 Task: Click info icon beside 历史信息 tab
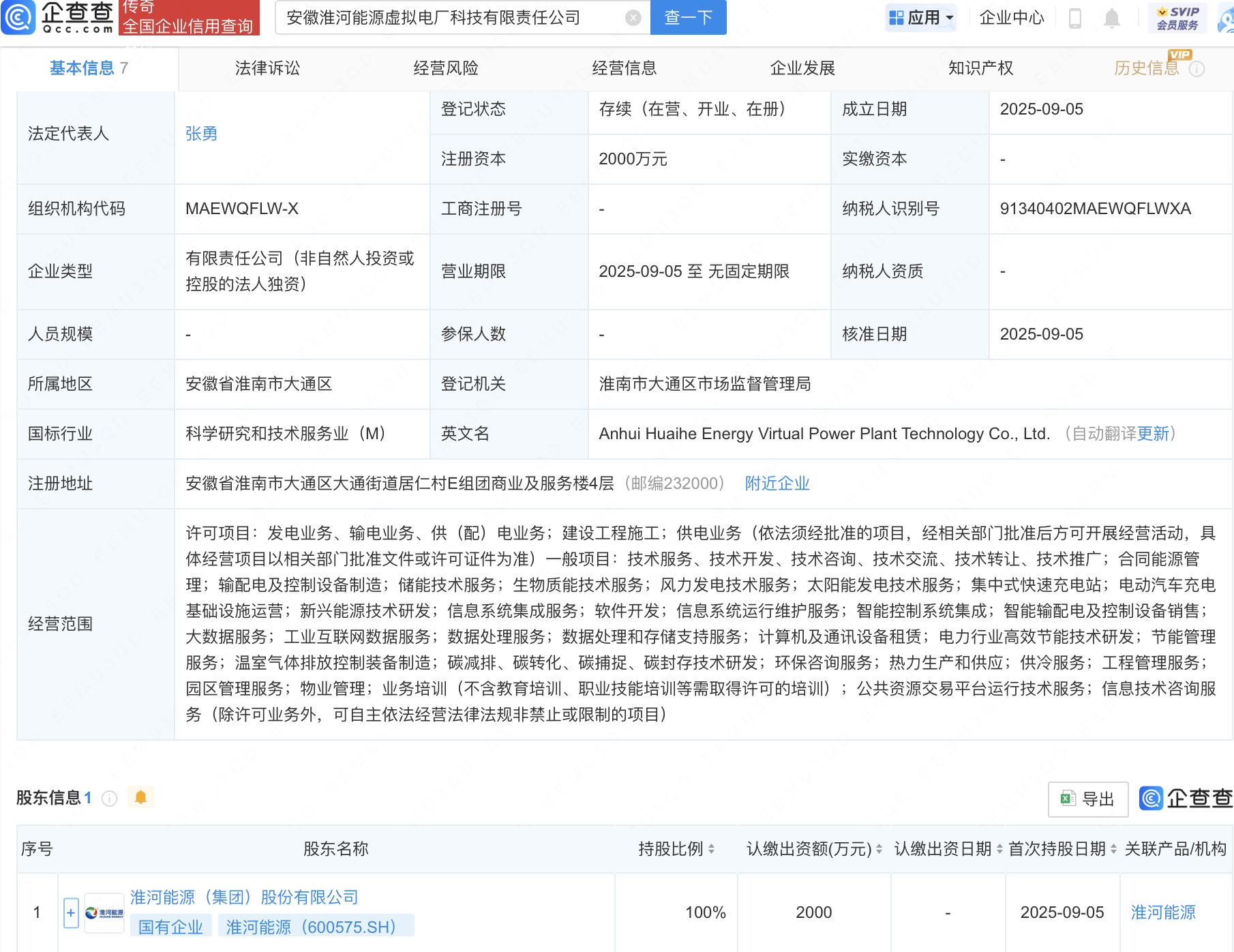(x=1197, y=69)
